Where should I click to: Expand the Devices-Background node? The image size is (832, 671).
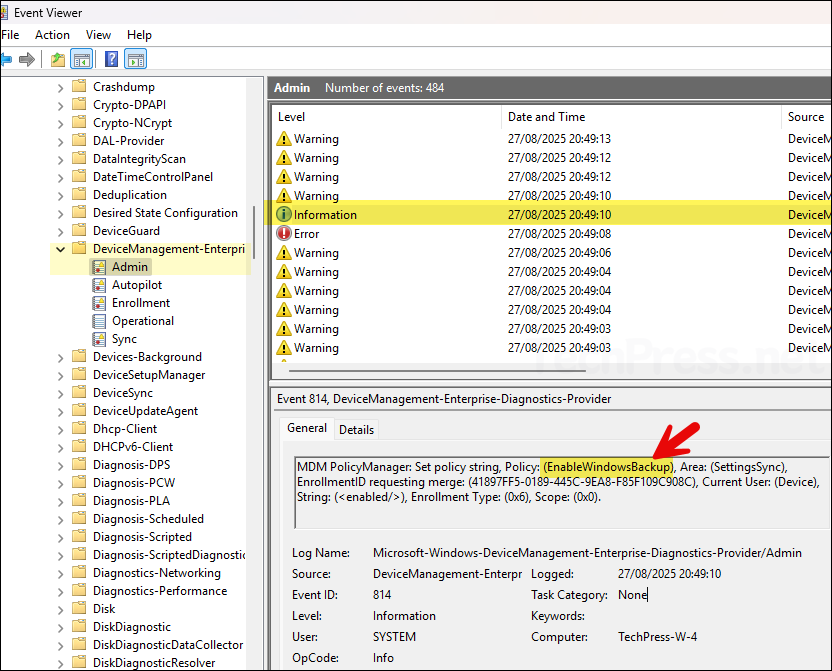coord(60,358)
